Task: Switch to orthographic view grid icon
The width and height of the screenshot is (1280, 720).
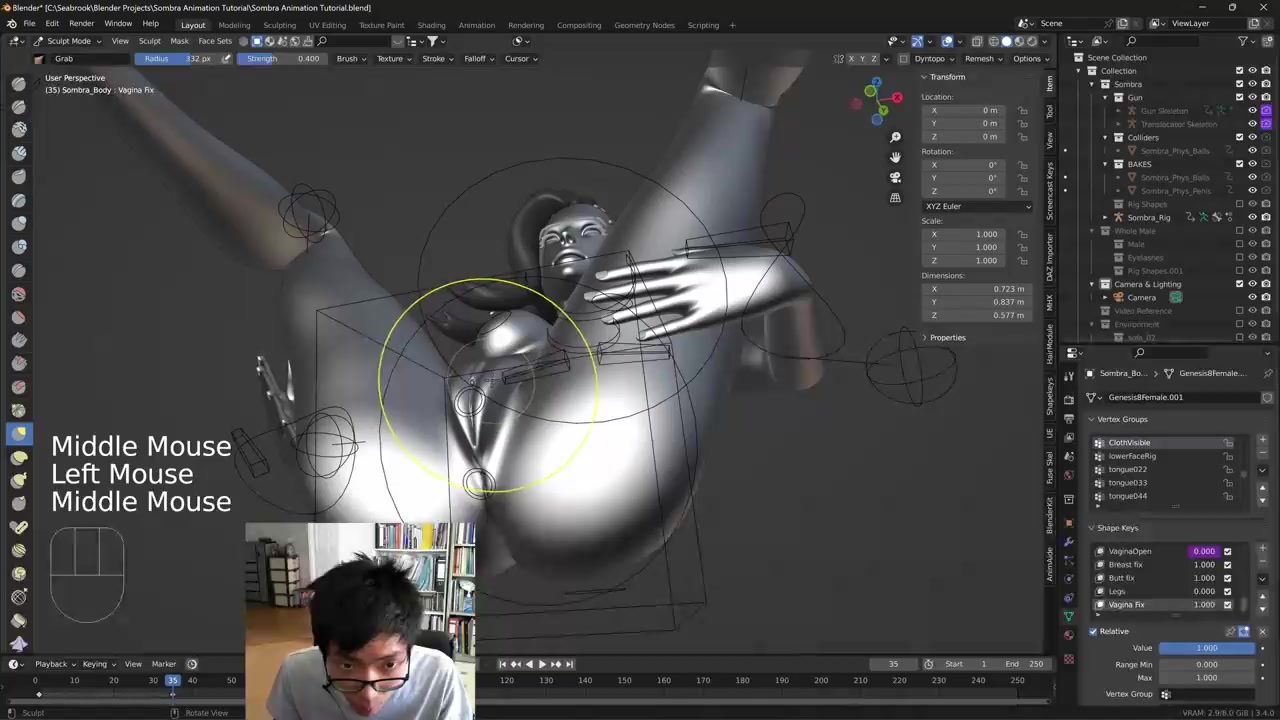Action: click(895, 197)
